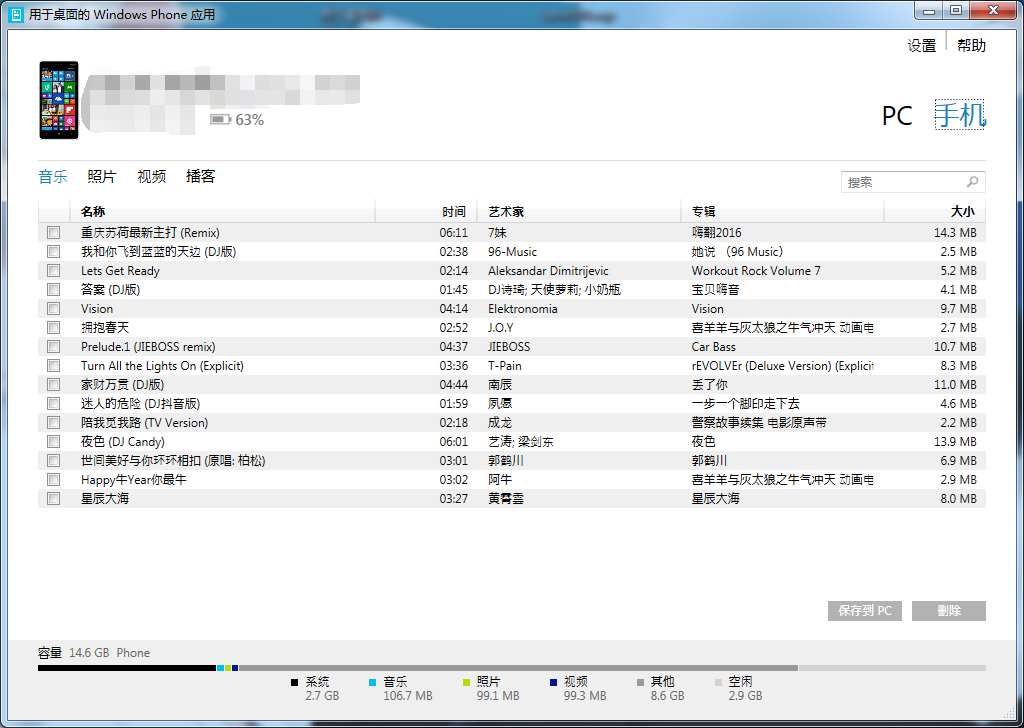Click the phone device thumbnail image
Image resolution: width=1024 pixels, height=728 pixels.
coord(59,100)
